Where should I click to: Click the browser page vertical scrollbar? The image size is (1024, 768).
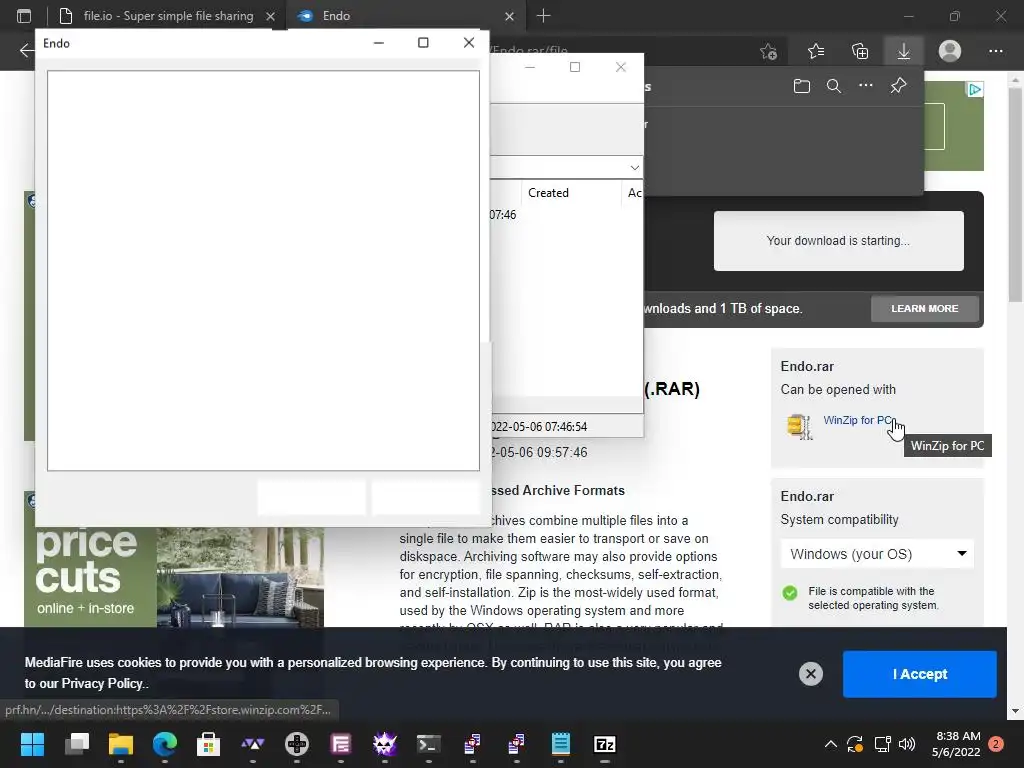pyautogui.click(x=1015, y=196)
